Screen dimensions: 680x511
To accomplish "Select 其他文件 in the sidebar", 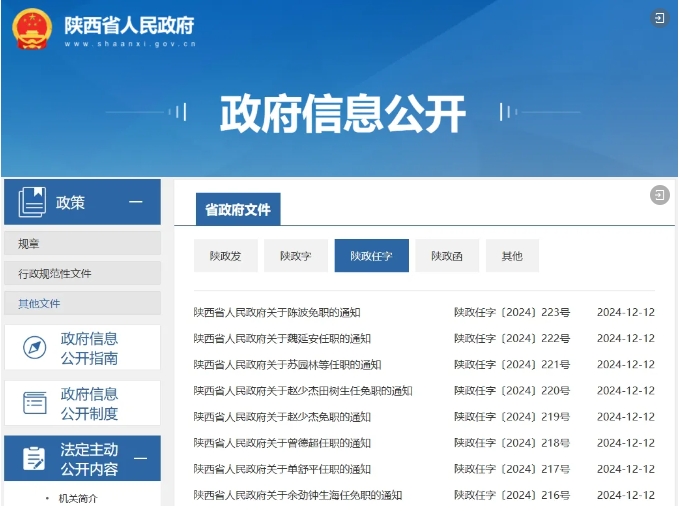I will [x=39, y=303].
